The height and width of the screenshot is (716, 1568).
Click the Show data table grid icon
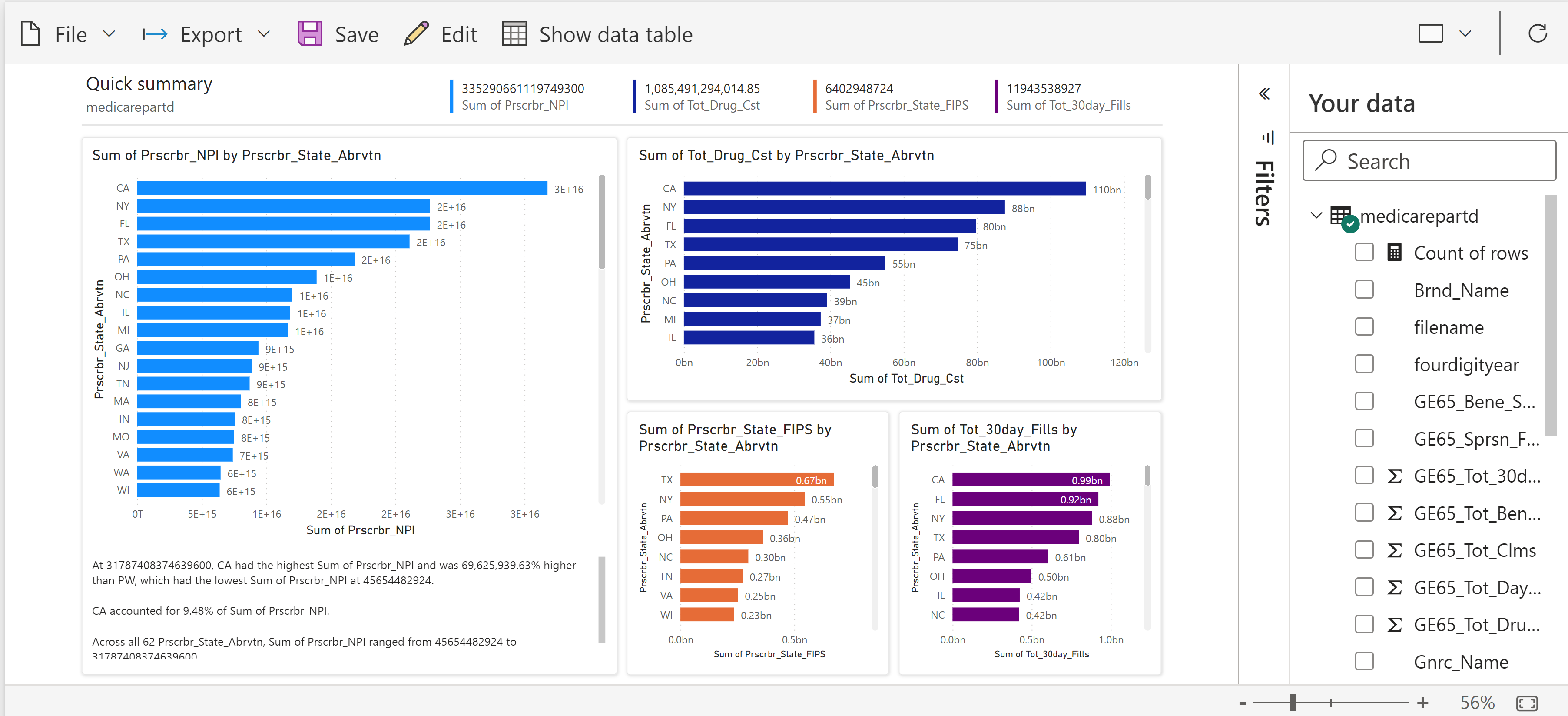point(514,33)
